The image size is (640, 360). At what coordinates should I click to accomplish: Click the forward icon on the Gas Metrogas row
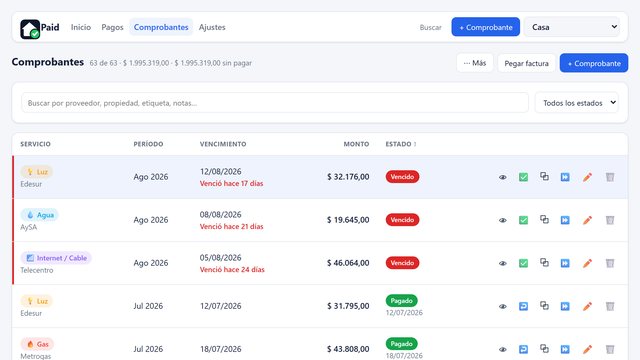click(565, 349)
